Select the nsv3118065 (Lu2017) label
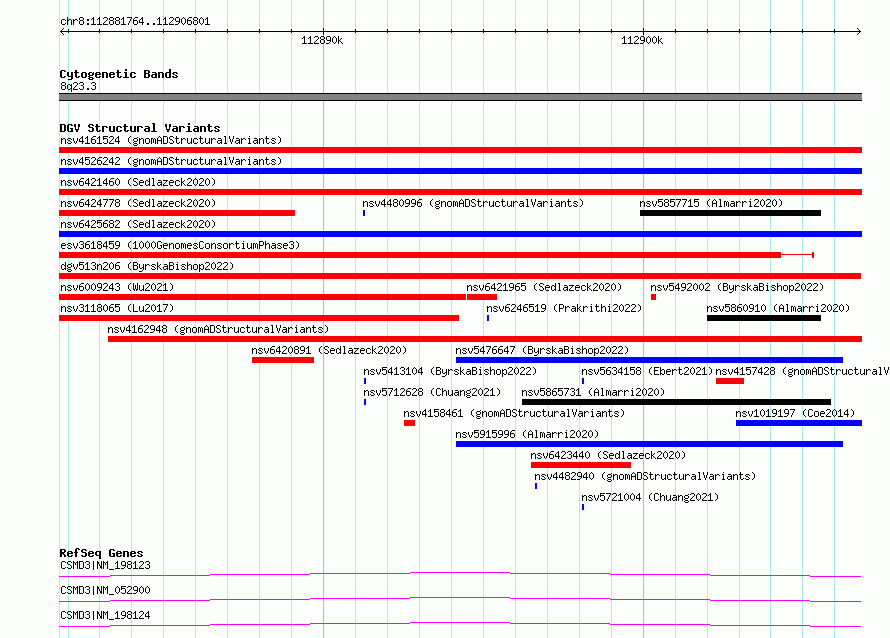This screenshot has height=638, width=890. pos(117,308)
